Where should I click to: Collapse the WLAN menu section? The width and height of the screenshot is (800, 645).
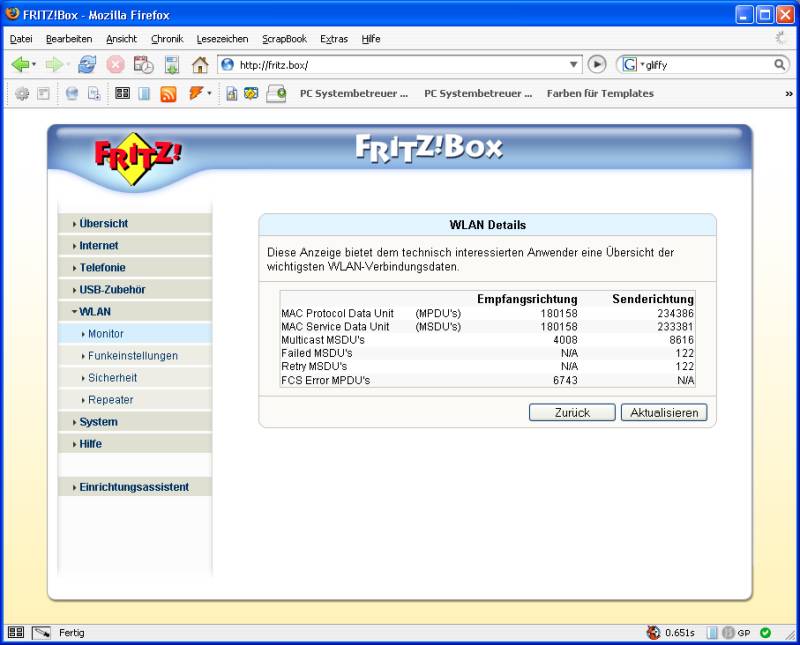(135, 311)
